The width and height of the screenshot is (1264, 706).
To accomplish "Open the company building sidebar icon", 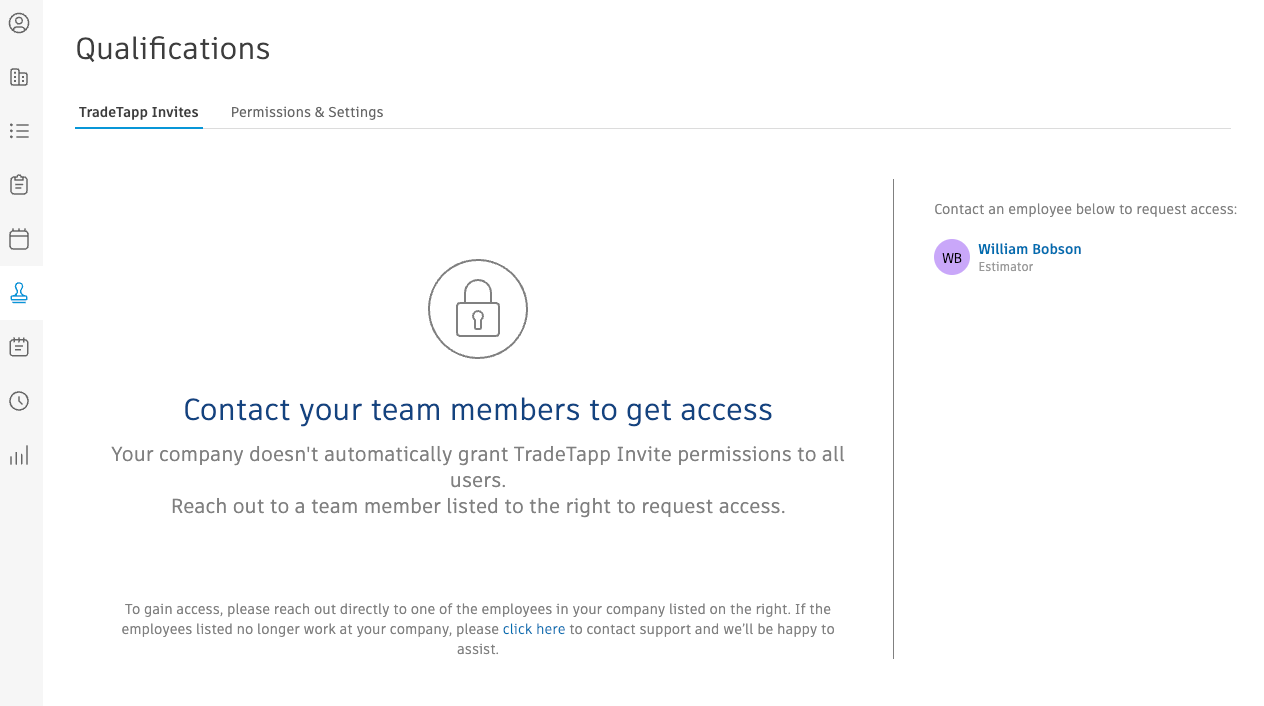I will pos(19,77).
